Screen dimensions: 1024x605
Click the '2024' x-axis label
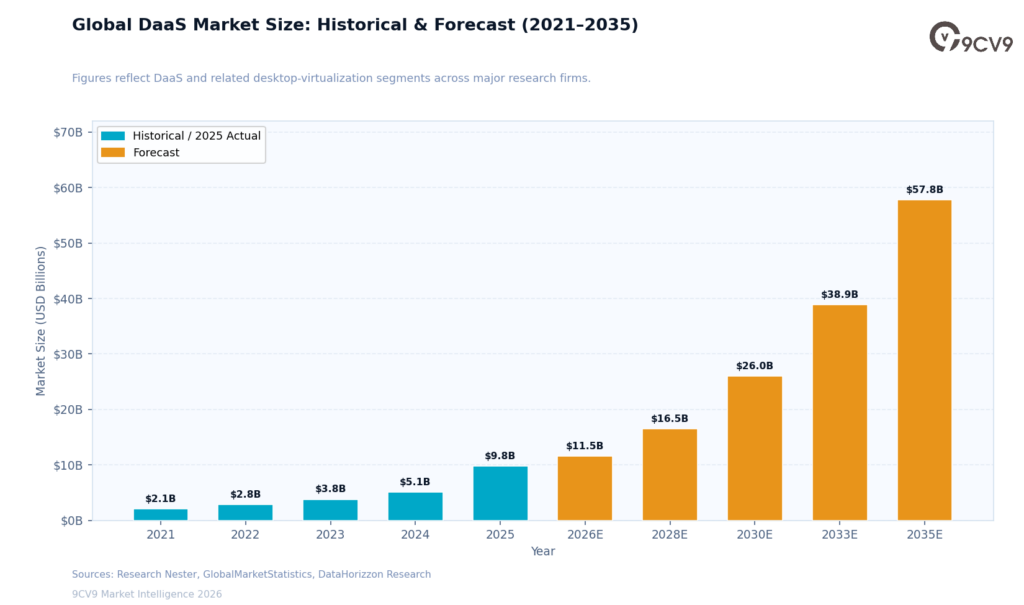(x=415, y=534)
